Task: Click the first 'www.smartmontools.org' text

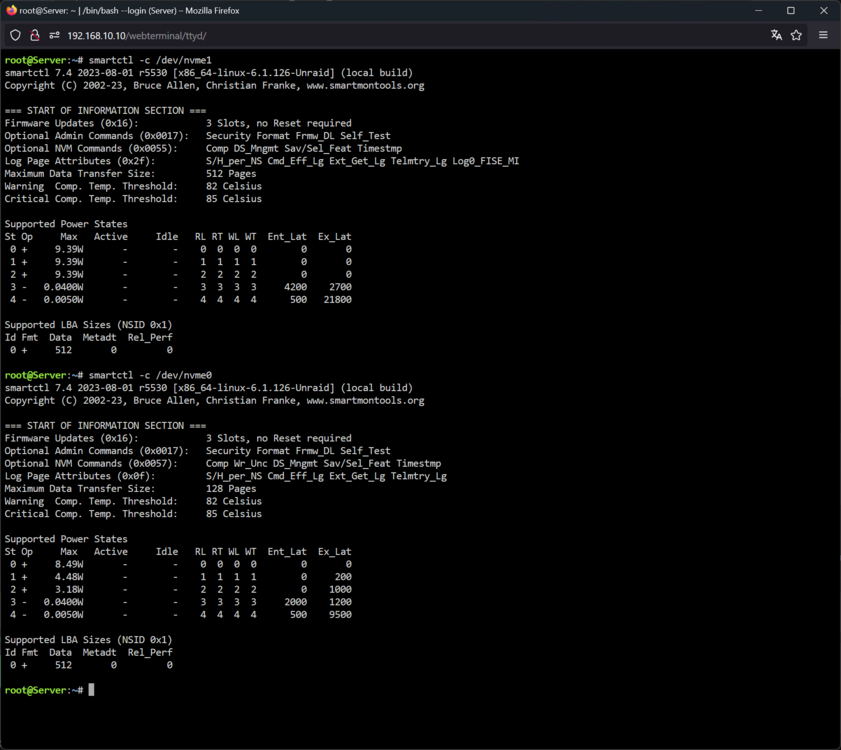Action: tap(365, 85)
